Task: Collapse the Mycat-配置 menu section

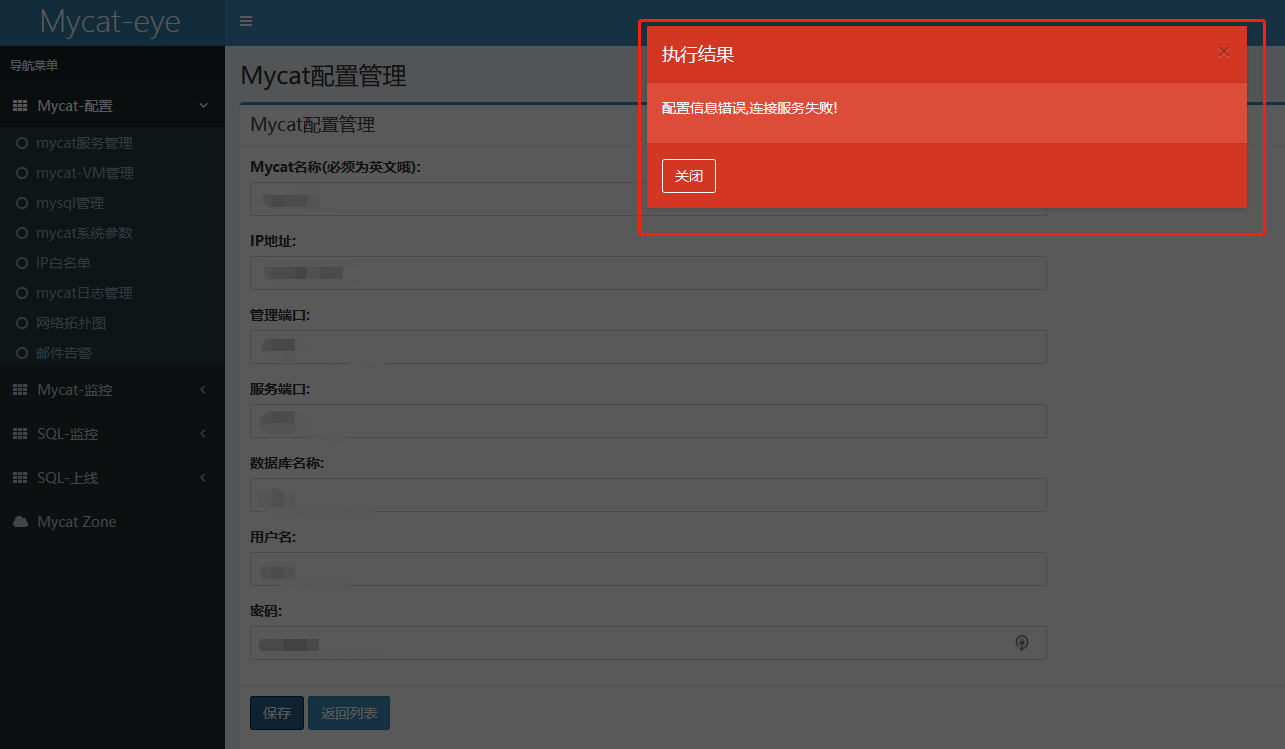Action: (x=112, y=106)
